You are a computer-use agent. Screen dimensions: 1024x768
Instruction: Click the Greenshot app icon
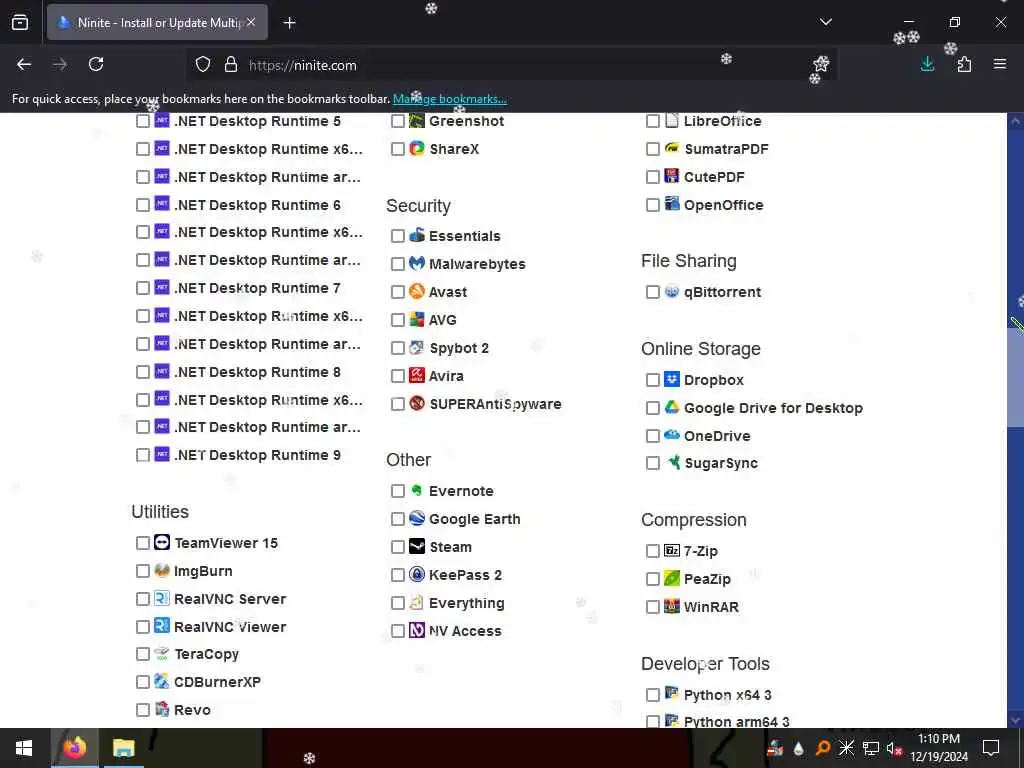click(417, 121)
